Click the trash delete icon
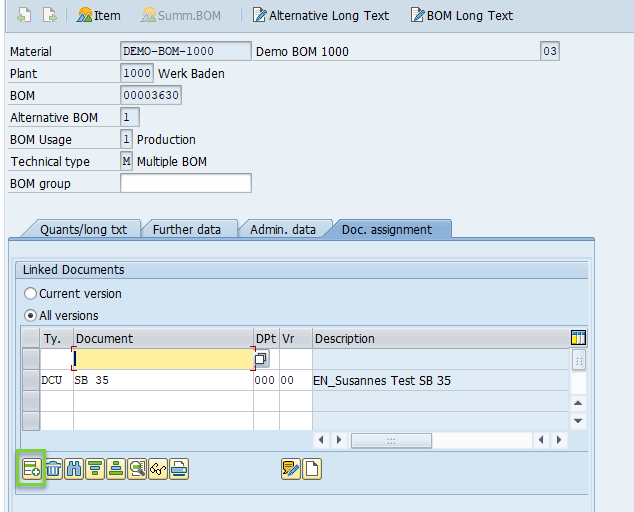The width and height of the screenshot is (634, 512). click(x=53, y=469)
